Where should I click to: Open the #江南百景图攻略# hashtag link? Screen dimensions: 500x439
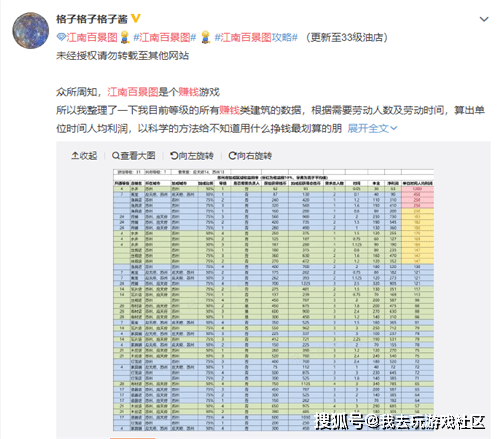tap(256, 37)
